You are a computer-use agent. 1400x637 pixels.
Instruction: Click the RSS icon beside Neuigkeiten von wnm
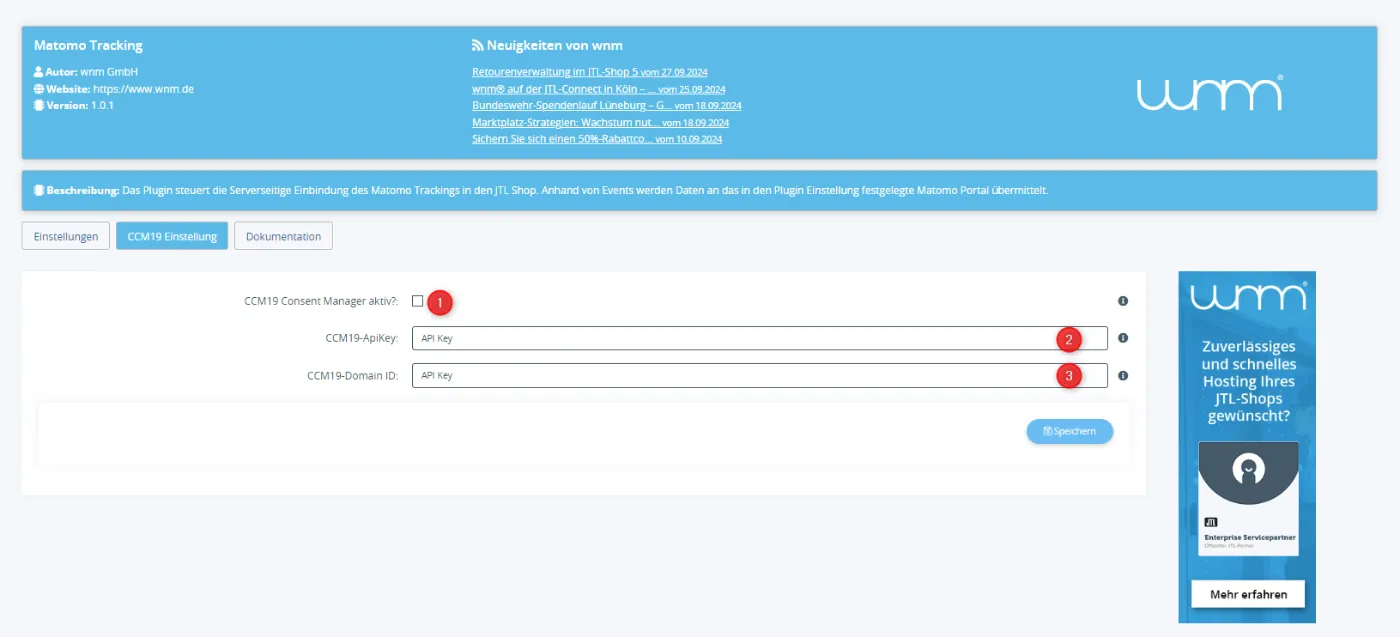[477, 45]
